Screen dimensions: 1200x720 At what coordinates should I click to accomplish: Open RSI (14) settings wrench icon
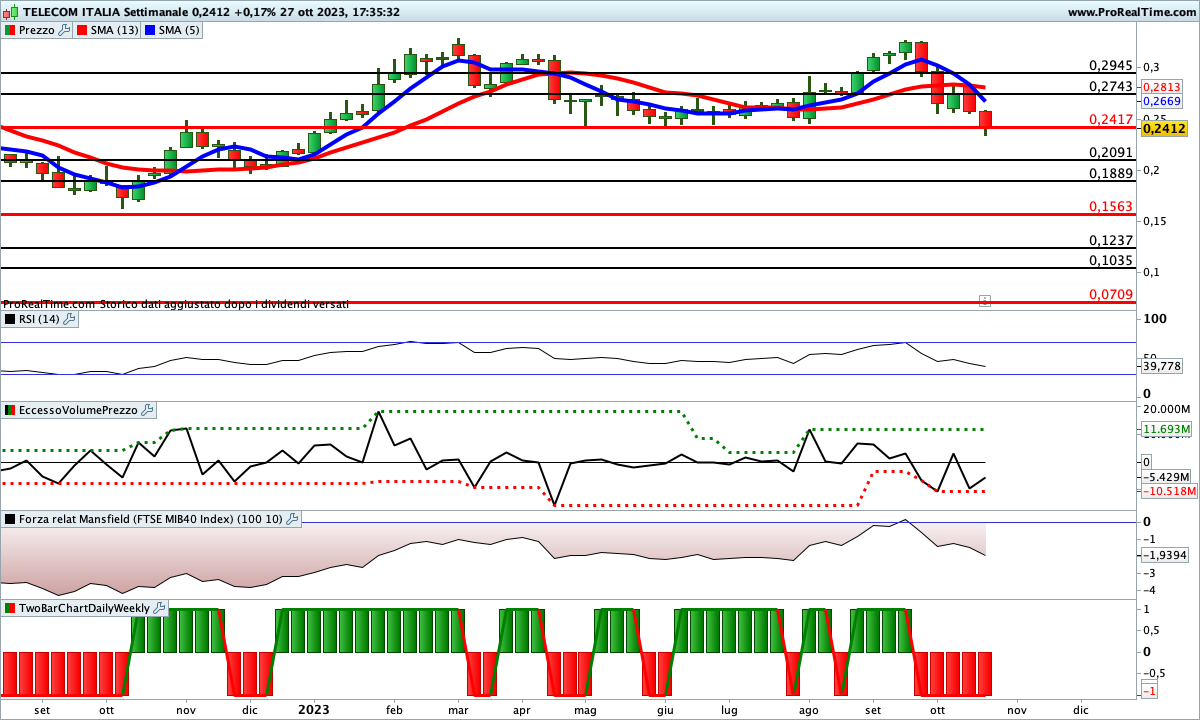pos(70,319)
